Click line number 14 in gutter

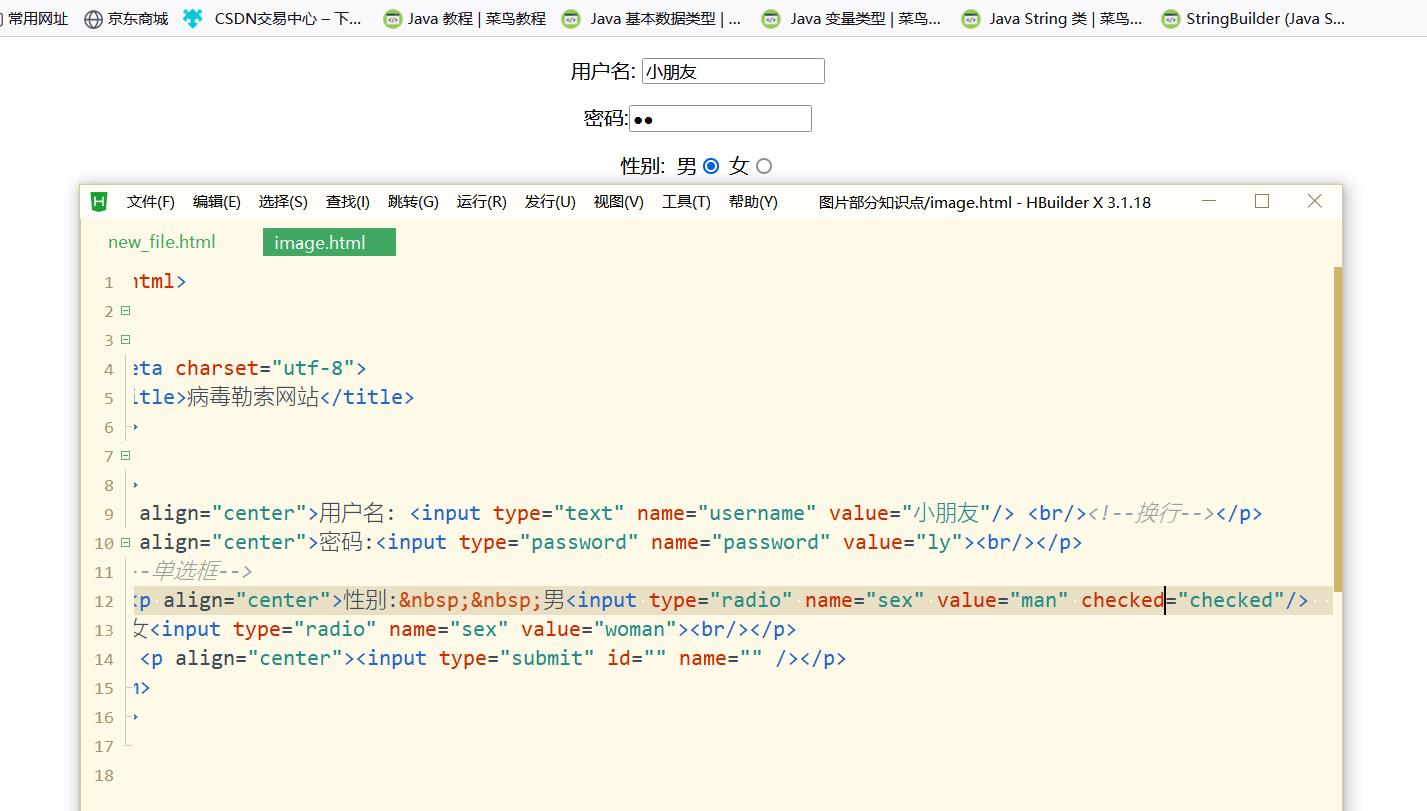tap(104, 659)
